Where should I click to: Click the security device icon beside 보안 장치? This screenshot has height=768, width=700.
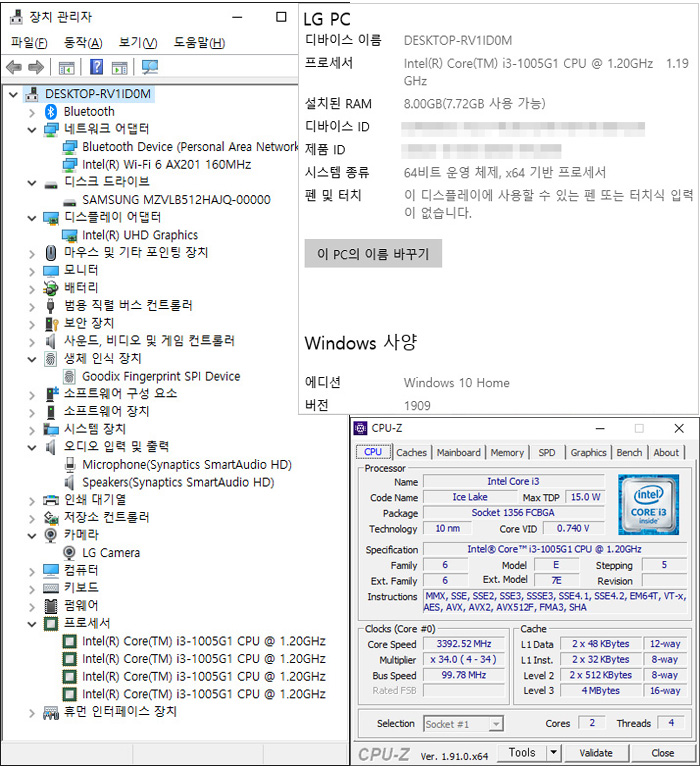coord(51,324)
